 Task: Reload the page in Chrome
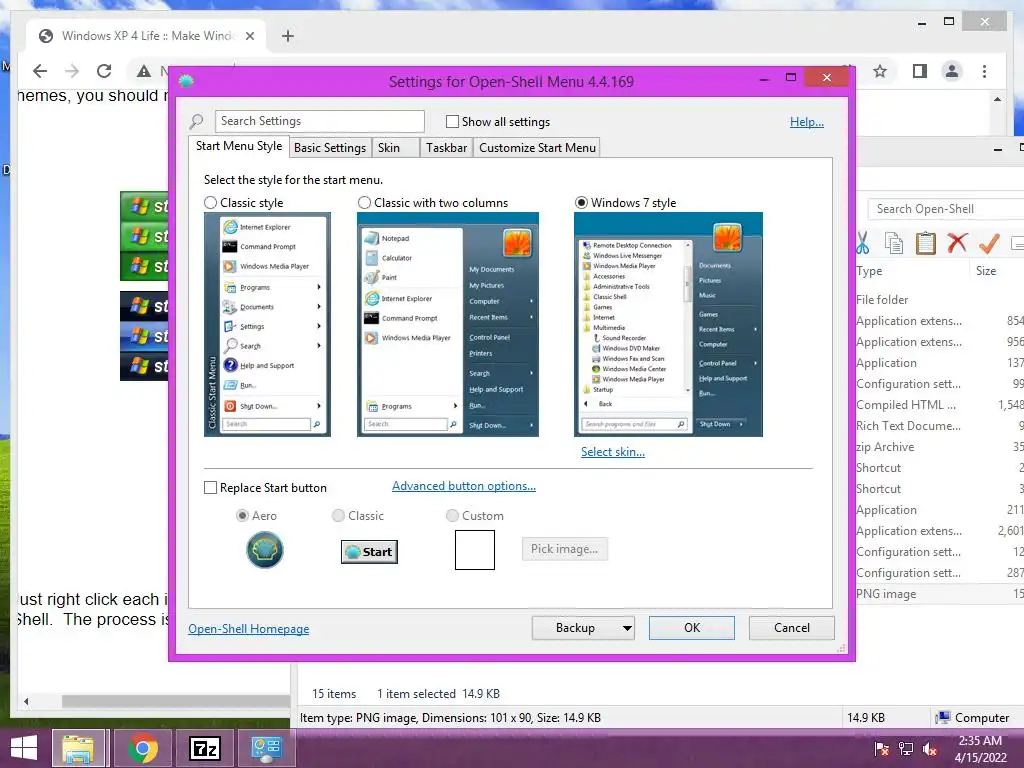coord(104,71)
